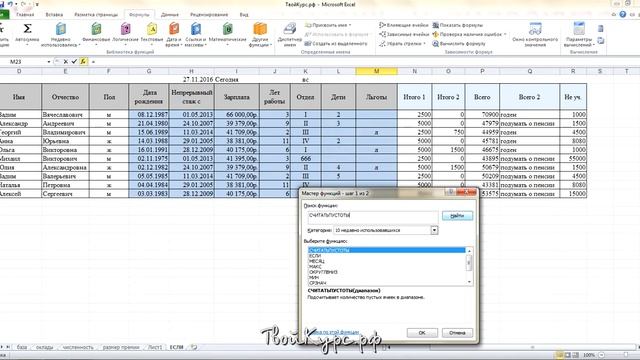Click the fx insert function icon

[x=83, y=62]
